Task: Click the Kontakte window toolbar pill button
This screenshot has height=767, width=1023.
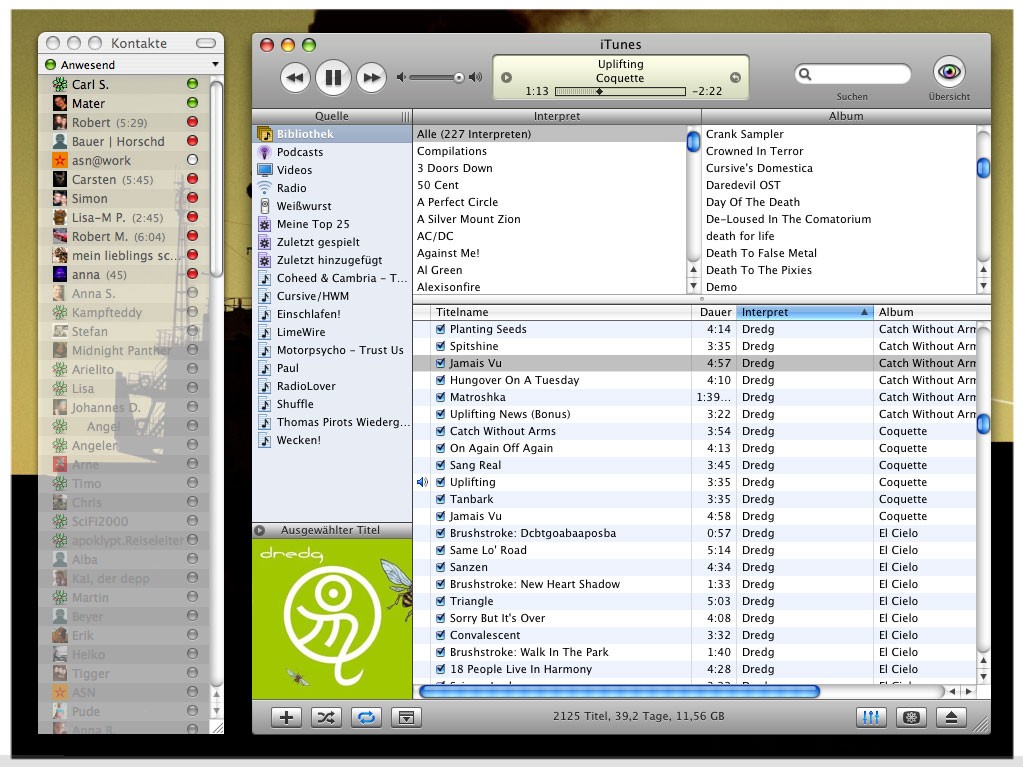Action: 206,43
